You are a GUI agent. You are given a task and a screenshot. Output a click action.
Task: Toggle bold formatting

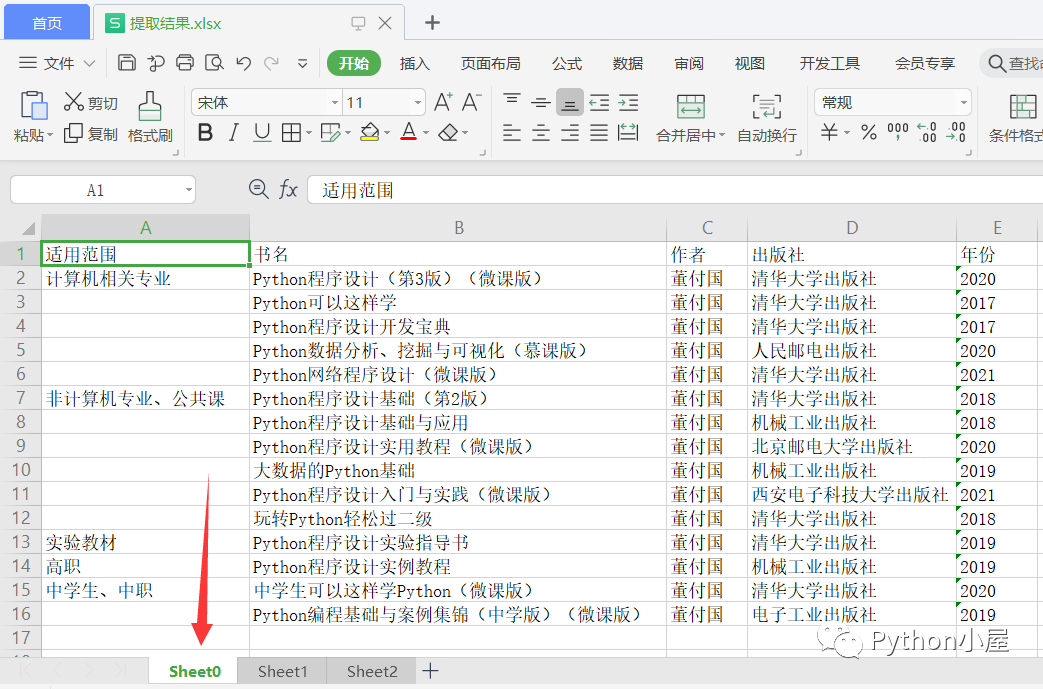click(x=206, y=133)
